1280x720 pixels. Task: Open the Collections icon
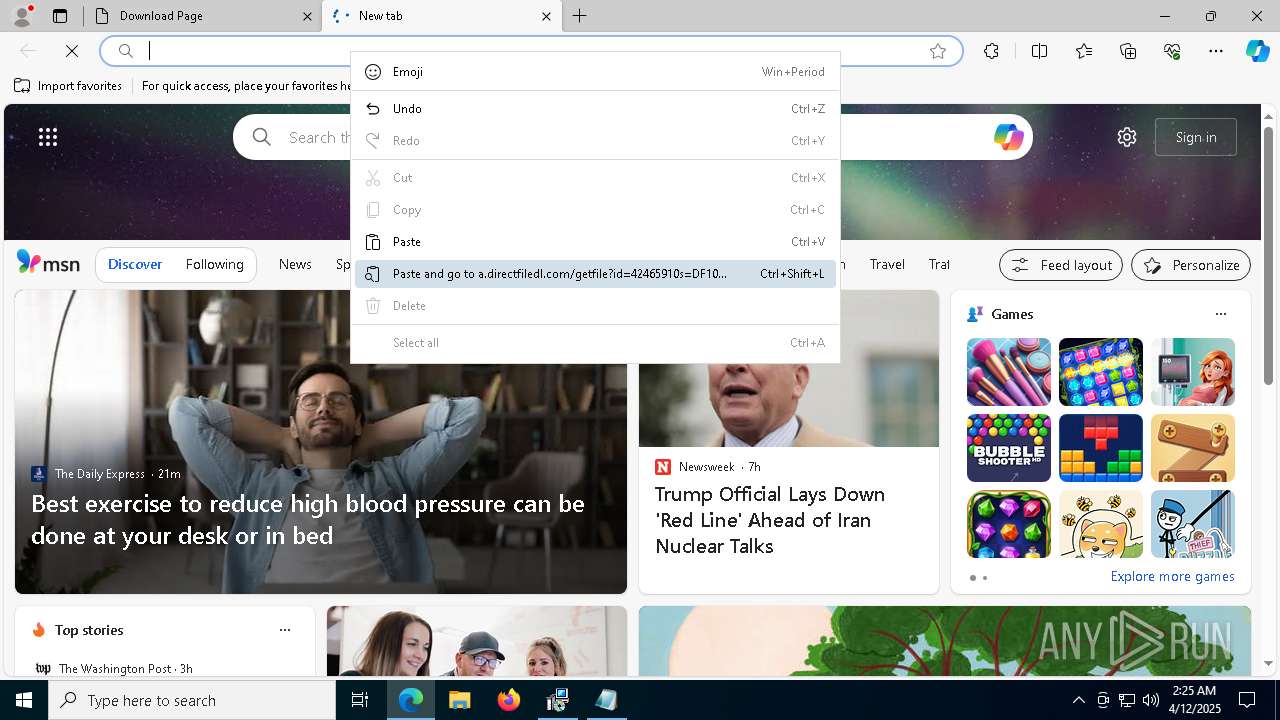[1128, 51]
